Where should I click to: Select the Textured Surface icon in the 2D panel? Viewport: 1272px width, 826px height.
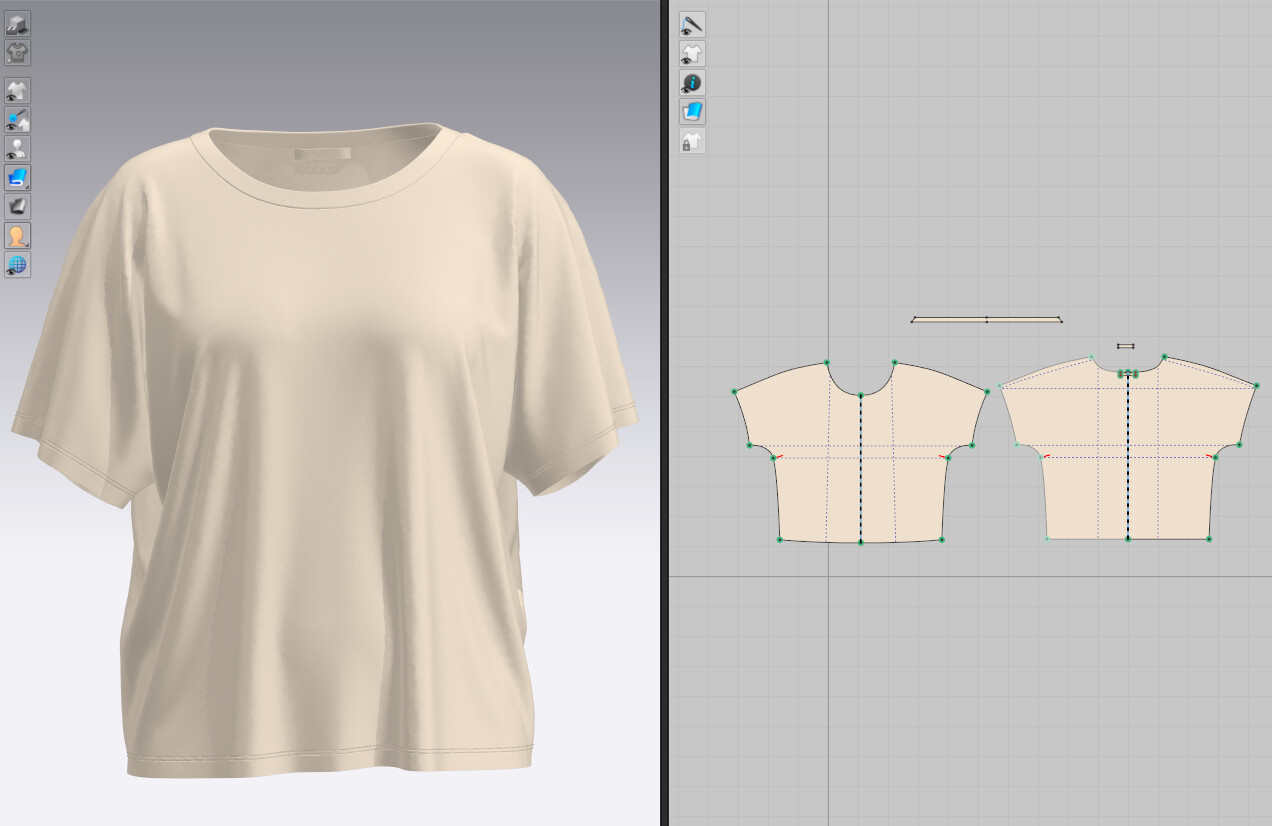(692, 113)
